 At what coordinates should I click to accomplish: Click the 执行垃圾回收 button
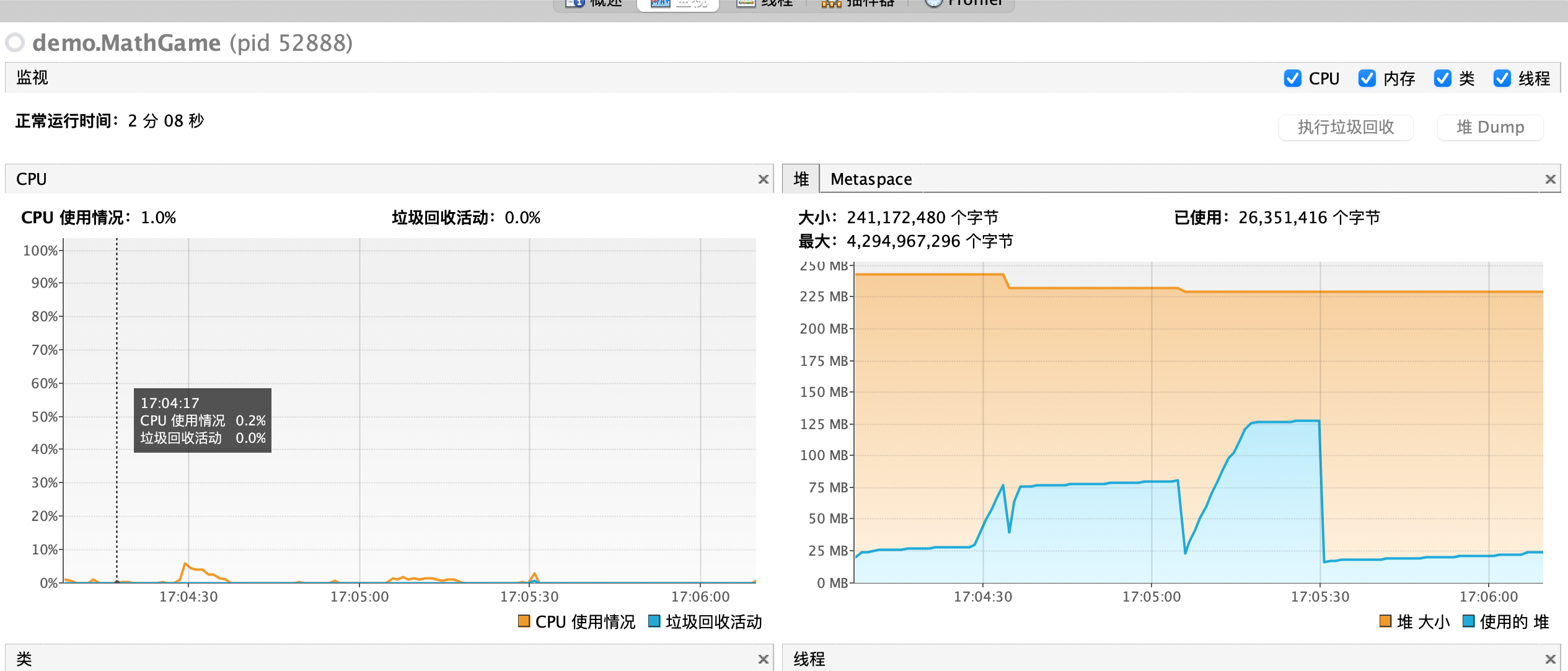tap(1346, 127)
